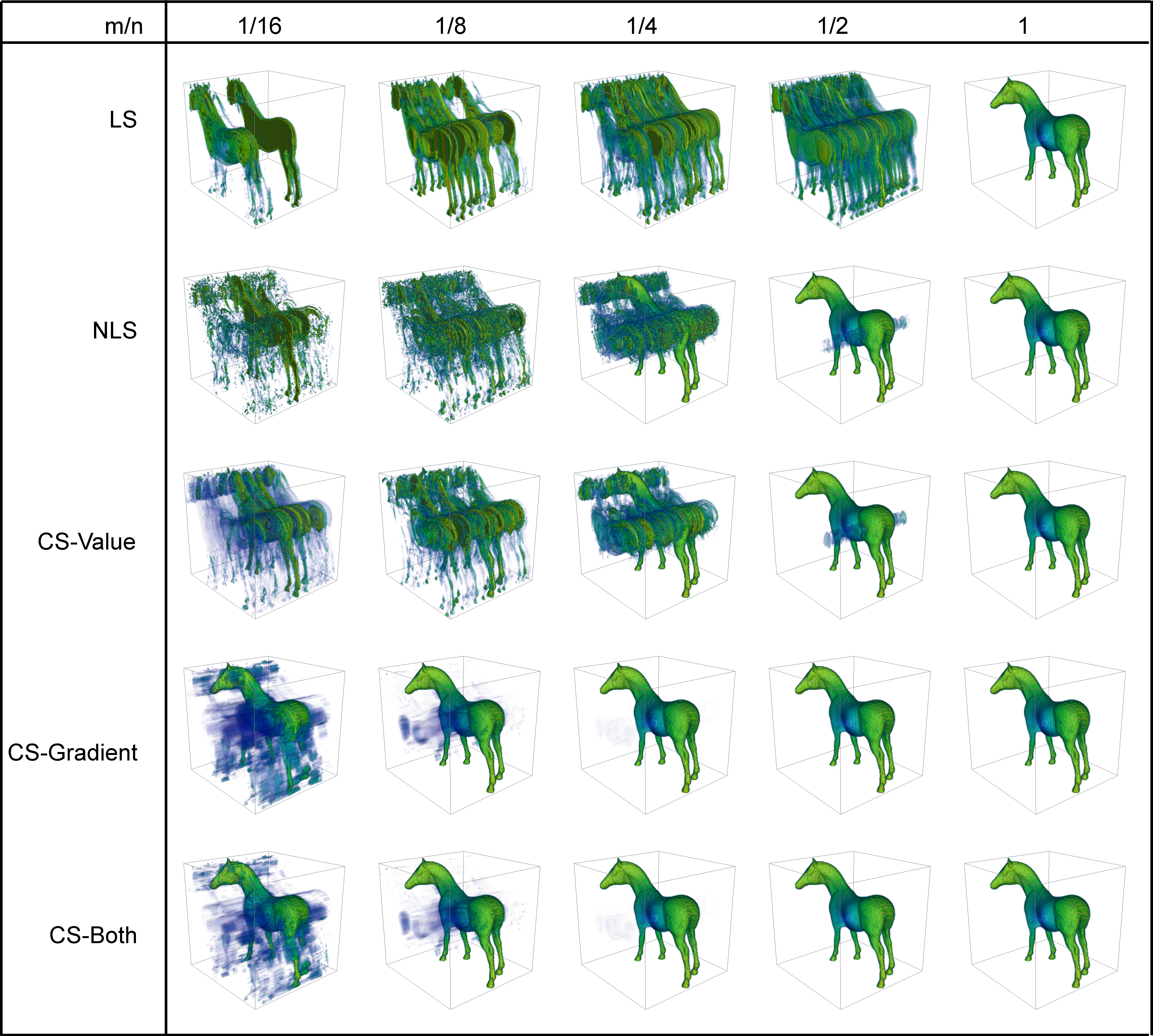
Task: Click the CS-Gradient row label
Action: coord(72,753)
